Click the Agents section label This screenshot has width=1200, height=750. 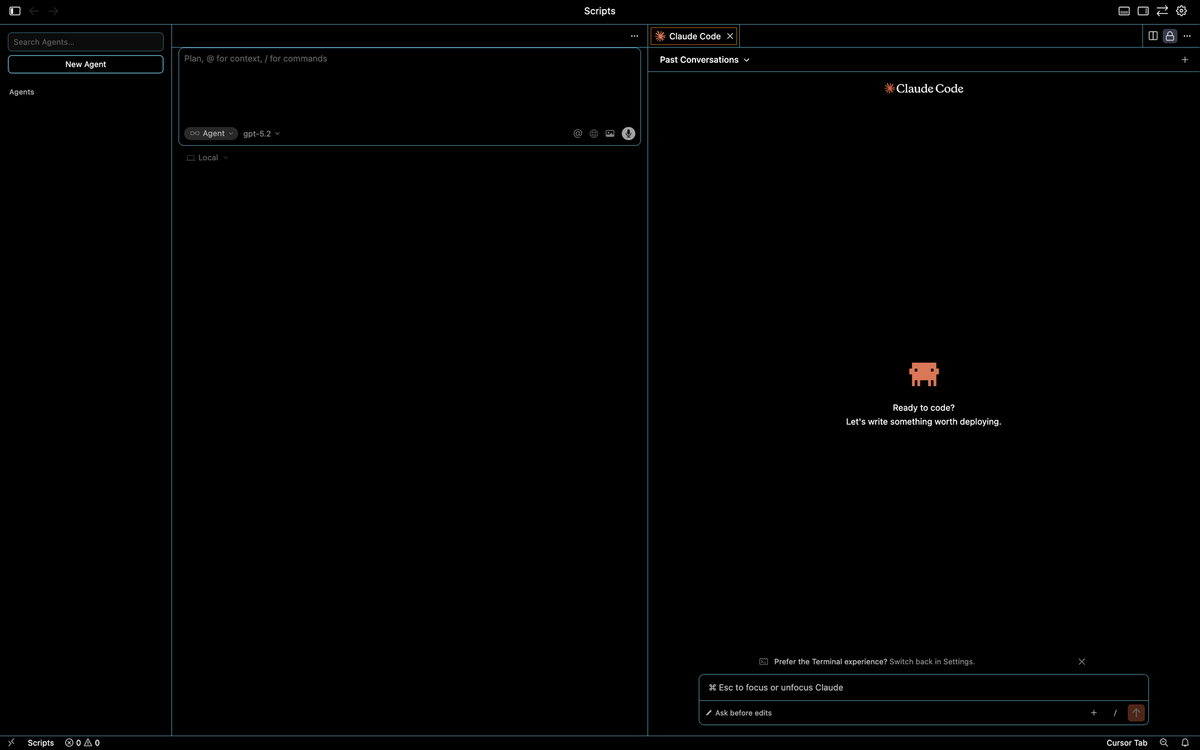point(22,92)
